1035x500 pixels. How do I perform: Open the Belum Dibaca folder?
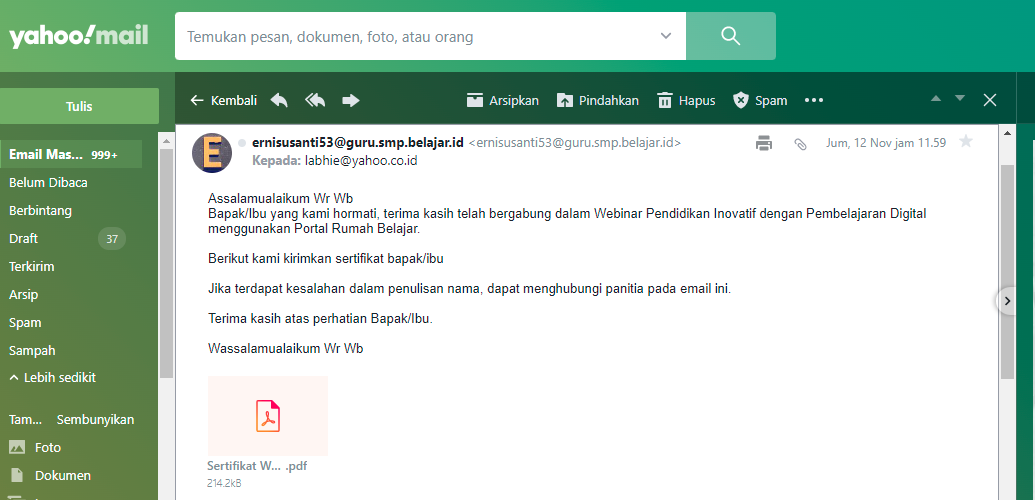pyautogui.click(x=48, y=183)
